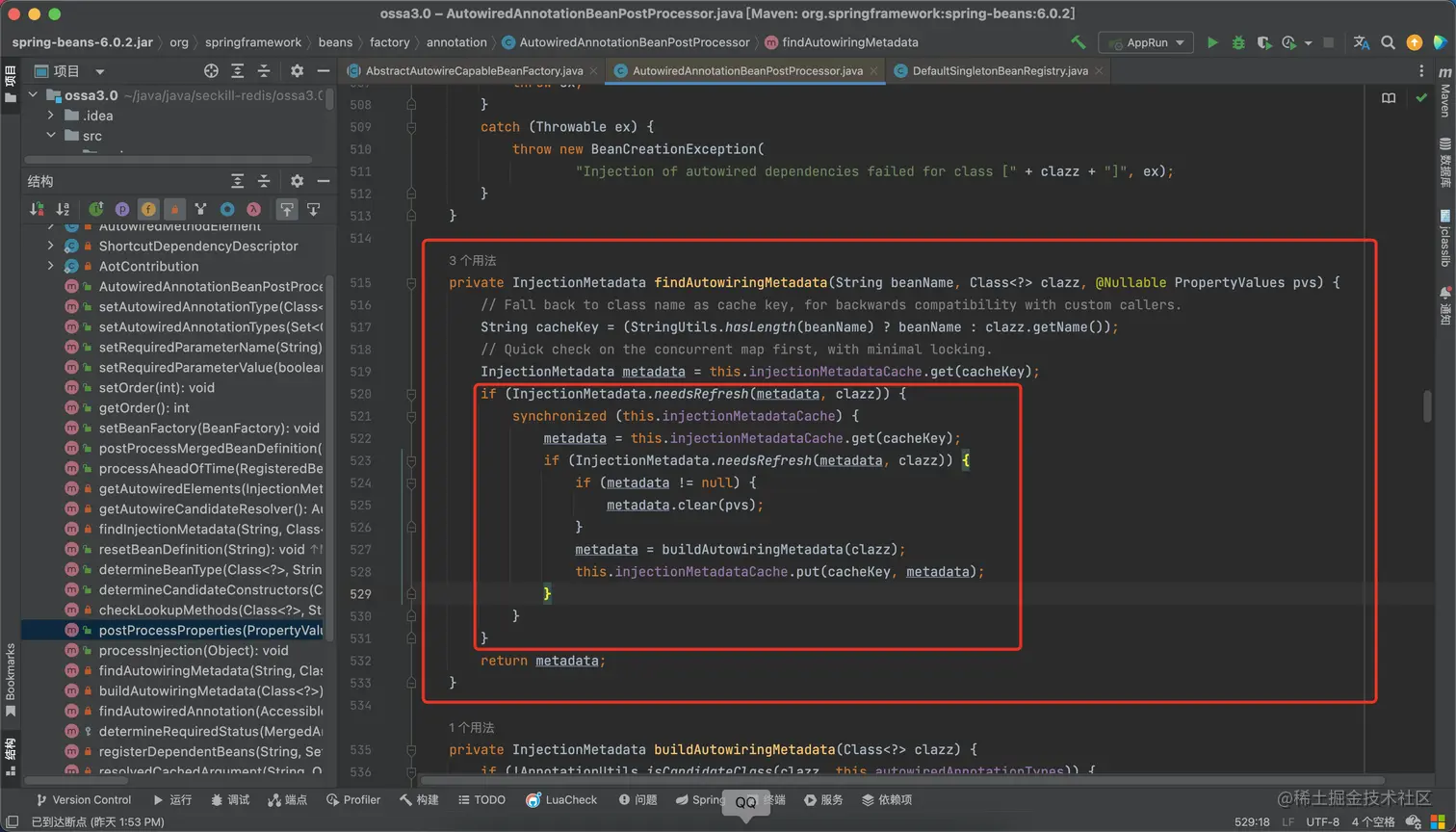
Task: Click Project panel horizontal scrollbar
Action: [169, 159]
